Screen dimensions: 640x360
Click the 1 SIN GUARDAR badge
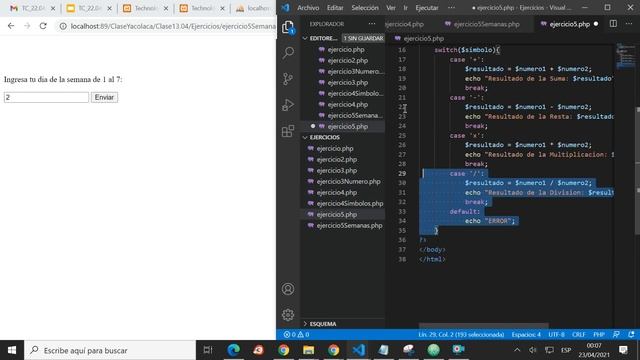pos(363,38)
